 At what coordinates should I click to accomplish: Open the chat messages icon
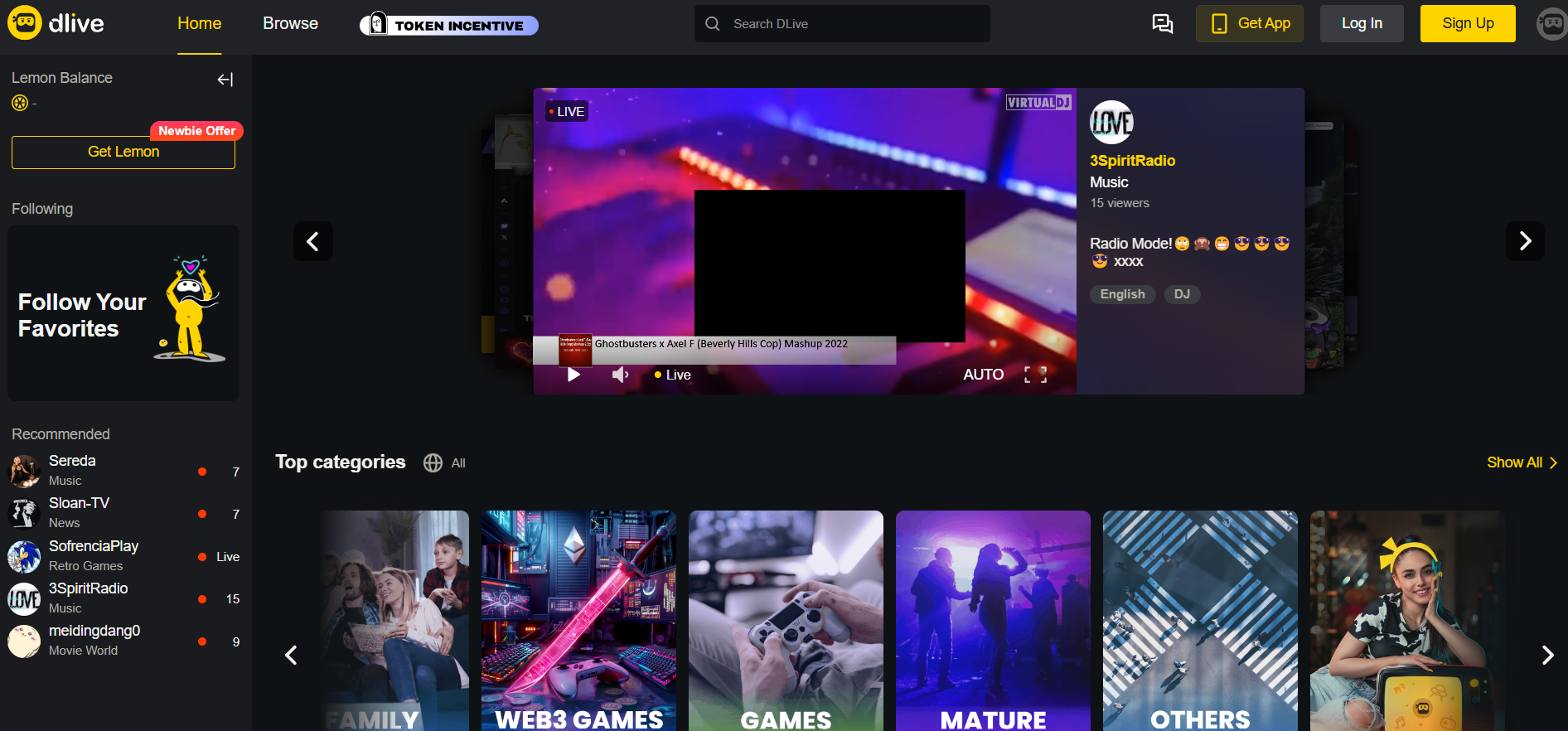(1163, 23)
